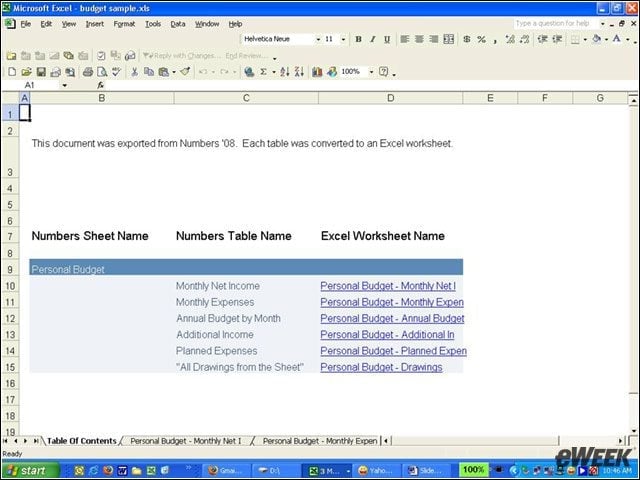
Task: Run the spelling check tool
Action: (116, 72)
